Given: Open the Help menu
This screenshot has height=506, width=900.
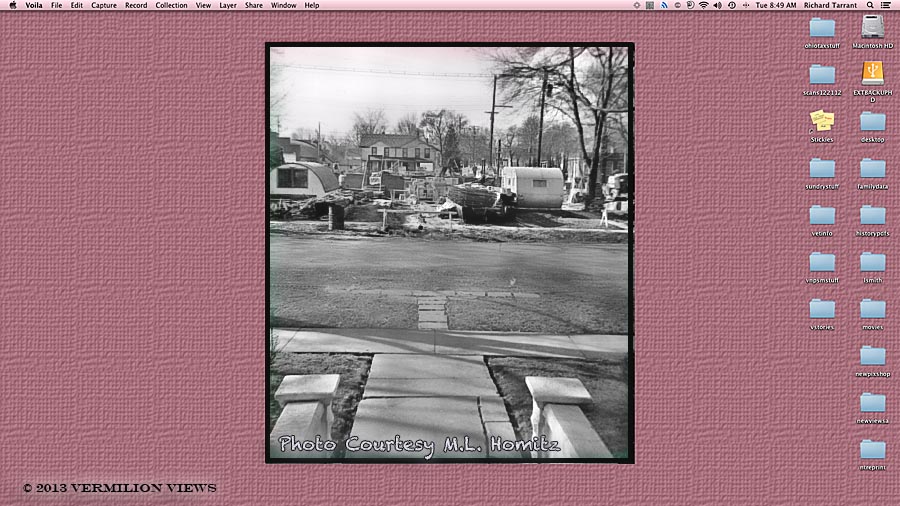Looking at the screenshot, I should click(312, 5).
